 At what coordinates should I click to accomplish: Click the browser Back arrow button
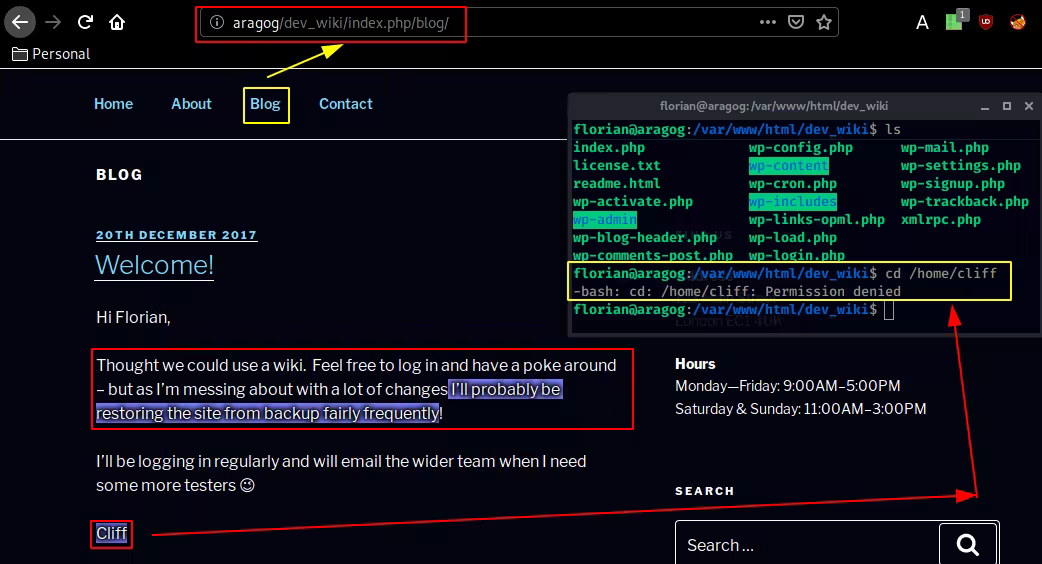click(19, 22)
